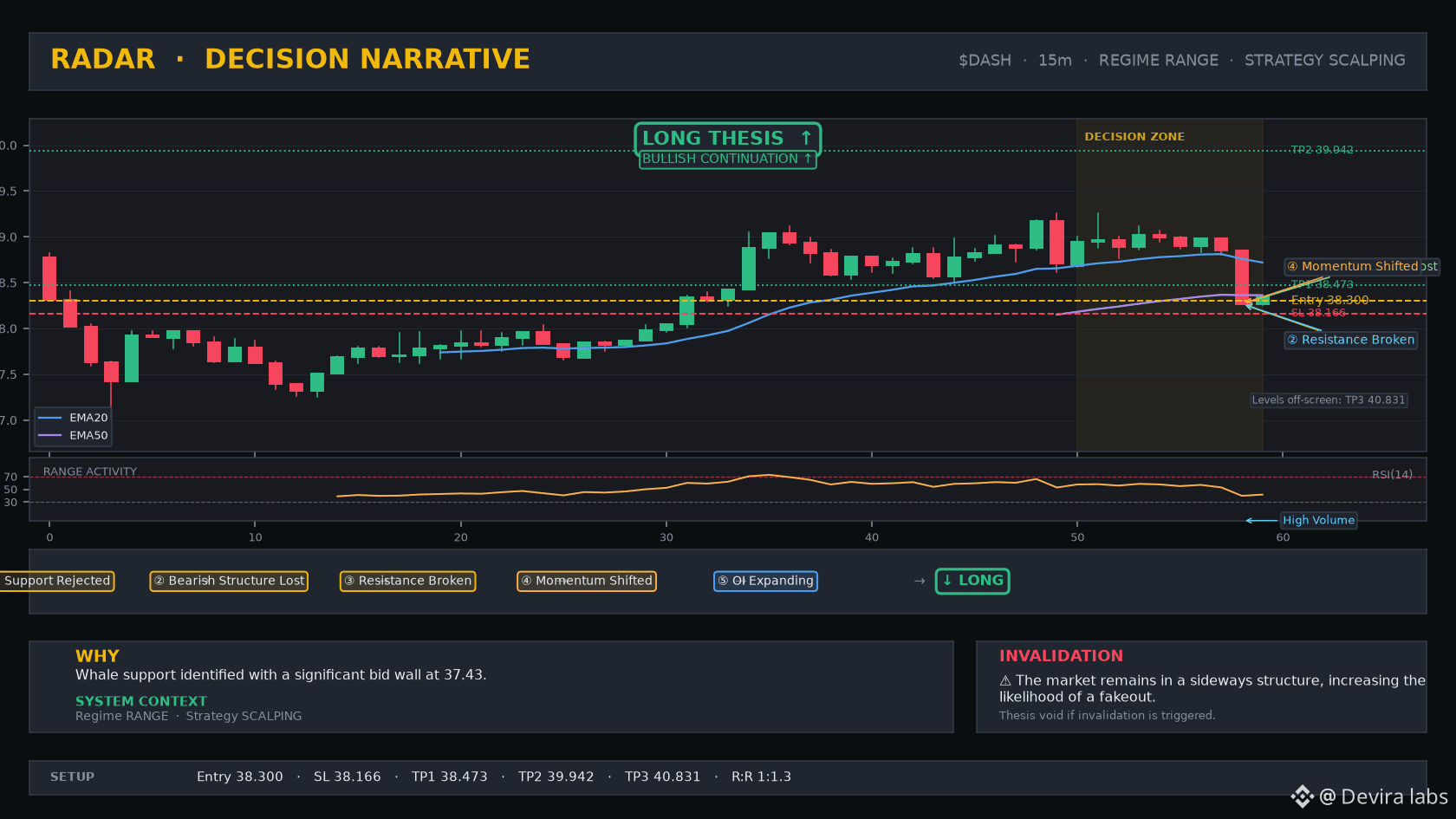Image resolution: width=1456 pixels, height=819 pixels.
Task: Click the R:R 1:1.3 value
Action: (761, 777)
